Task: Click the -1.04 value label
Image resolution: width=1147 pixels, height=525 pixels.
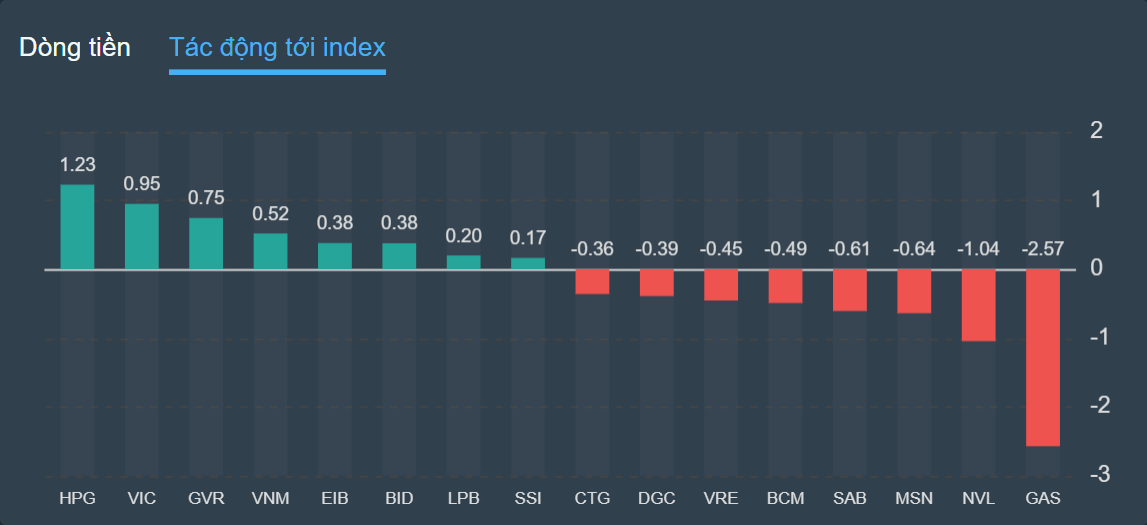Action: point(978,249)
